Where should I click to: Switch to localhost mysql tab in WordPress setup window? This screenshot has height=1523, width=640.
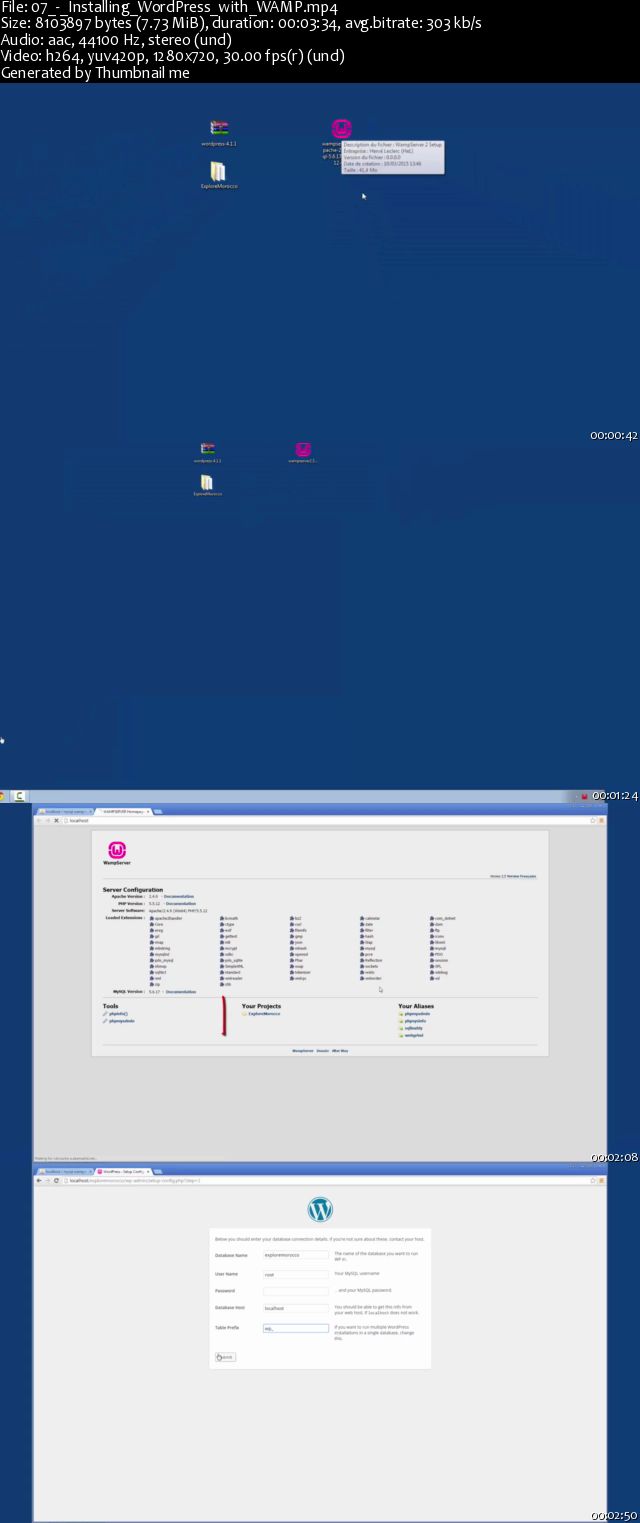[65, 1171]
